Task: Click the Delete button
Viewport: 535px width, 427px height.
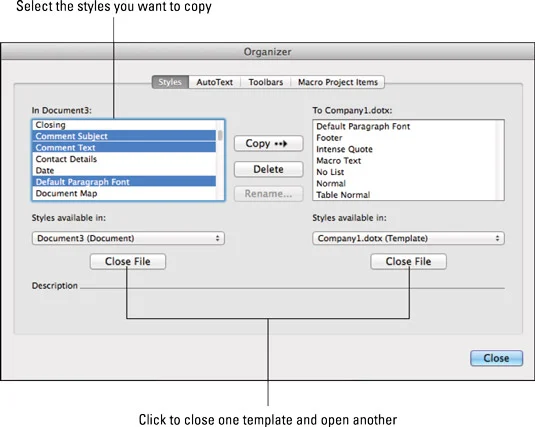Action: click(x=269, y=169)
